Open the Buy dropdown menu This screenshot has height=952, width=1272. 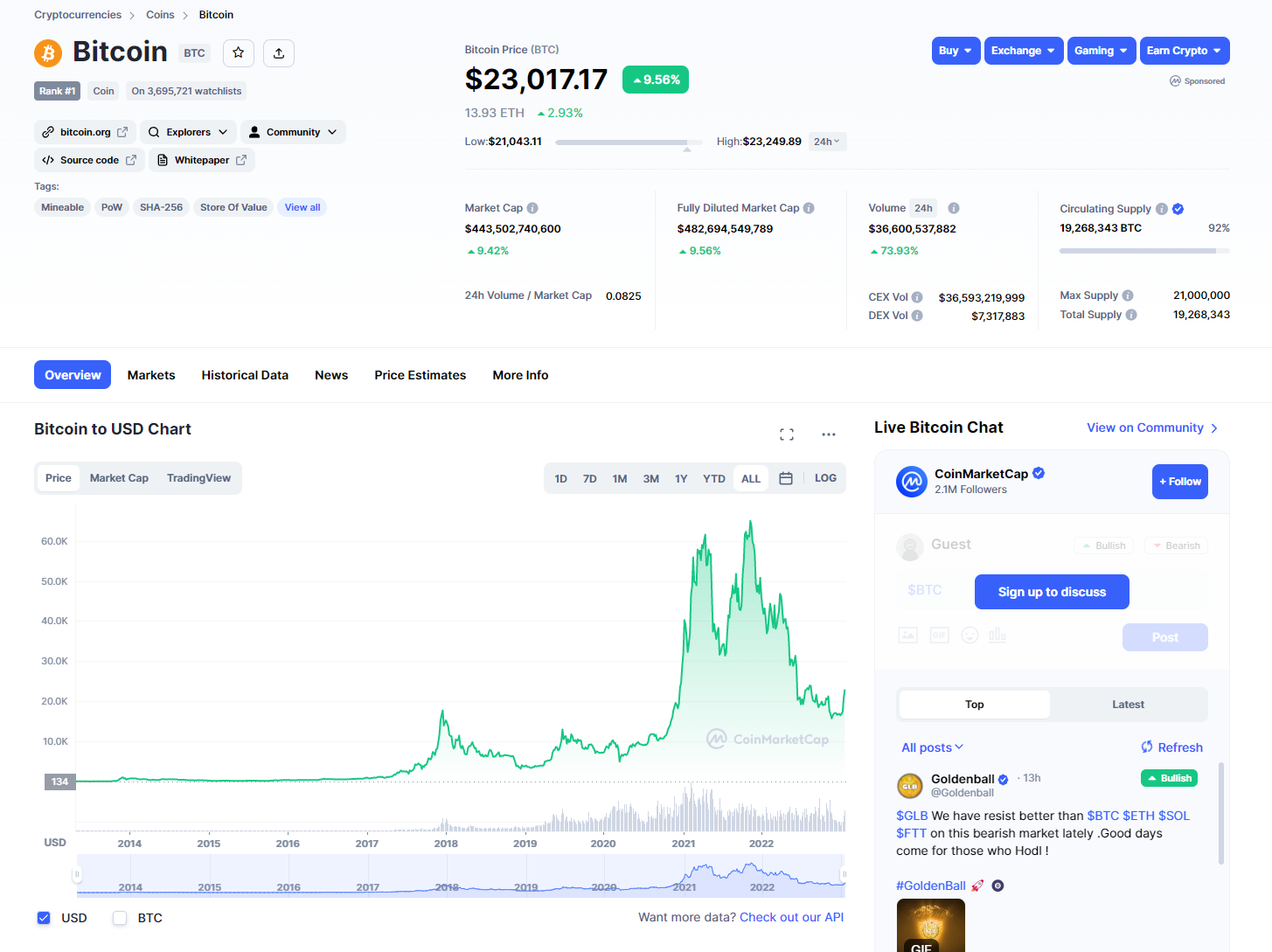coord(956,51)
